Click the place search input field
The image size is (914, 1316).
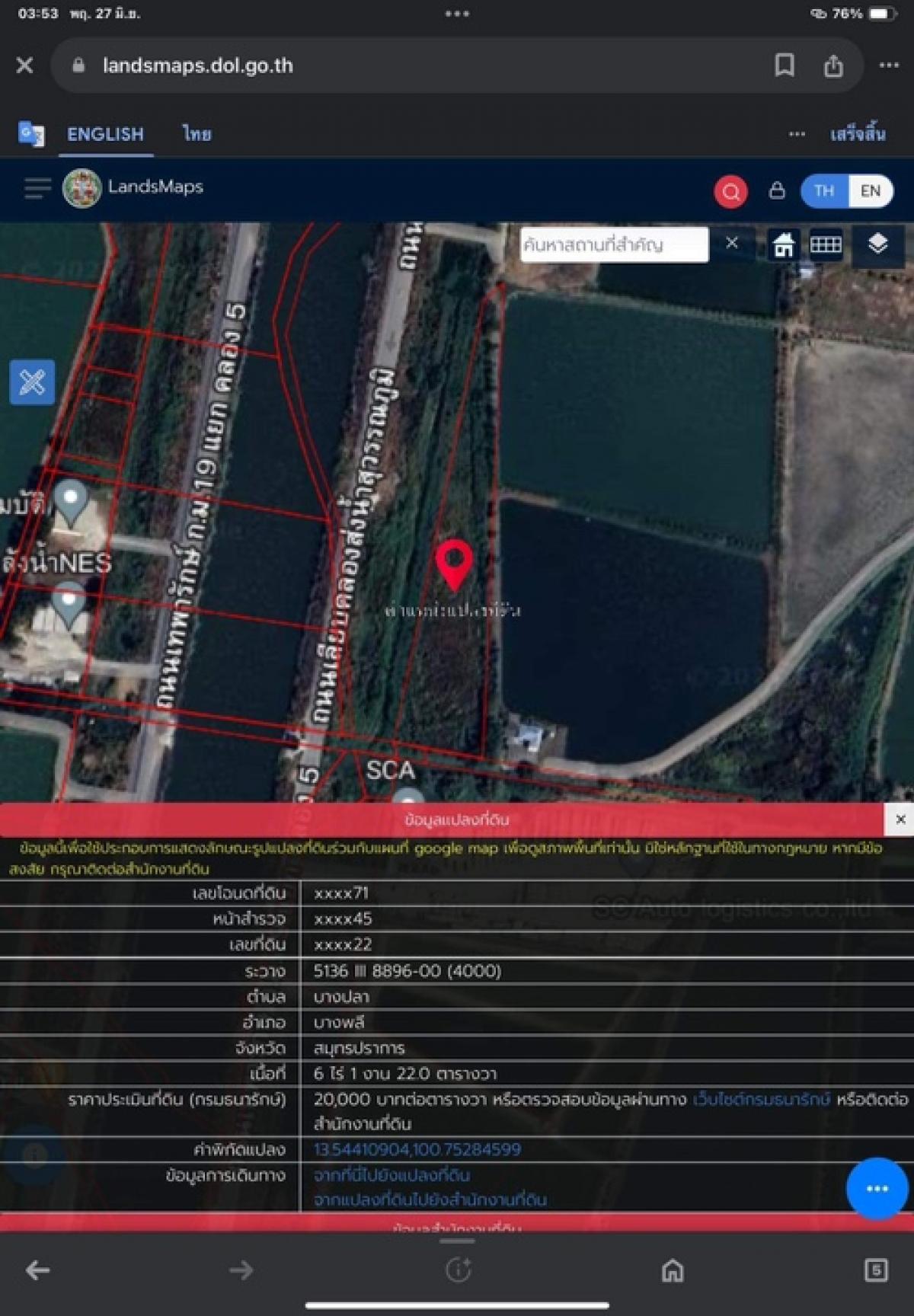614,245
